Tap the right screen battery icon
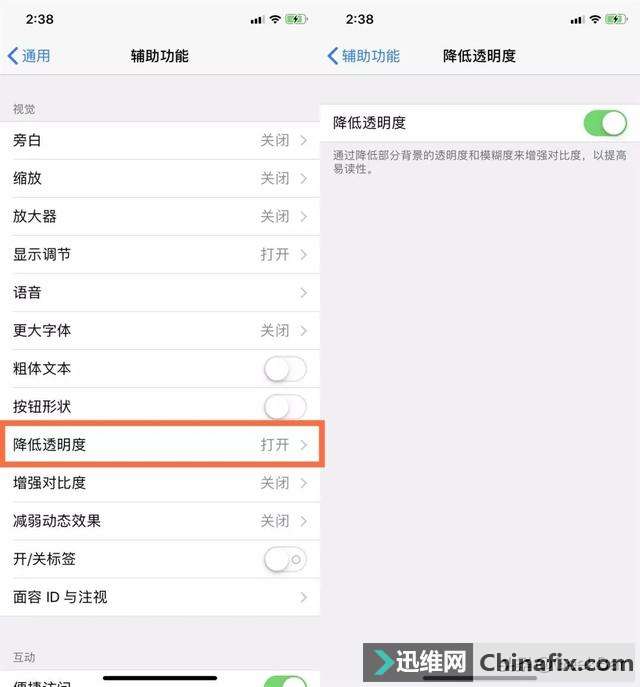 click(616, 19)
